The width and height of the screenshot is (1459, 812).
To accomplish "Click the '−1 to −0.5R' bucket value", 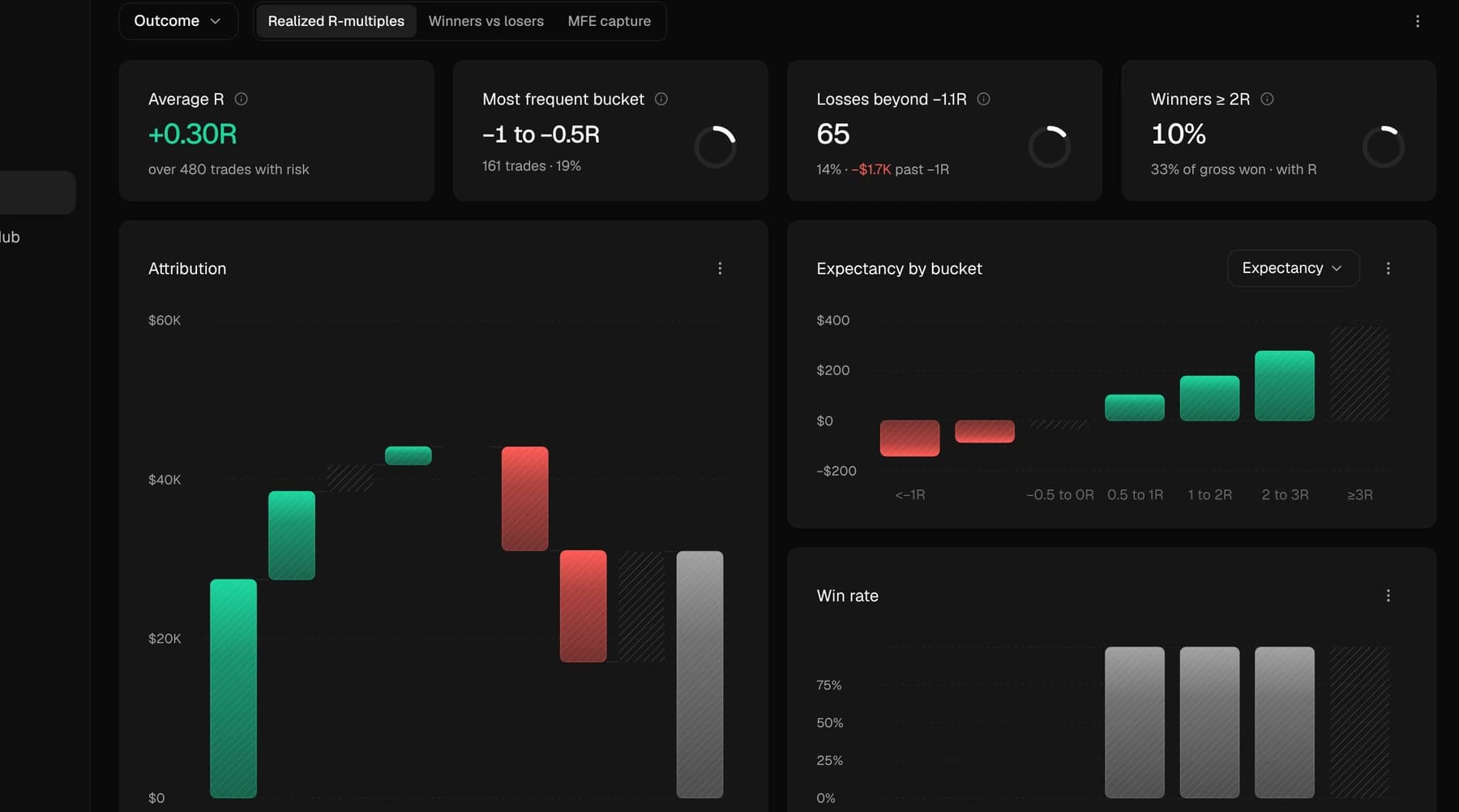I will point(541,135).
